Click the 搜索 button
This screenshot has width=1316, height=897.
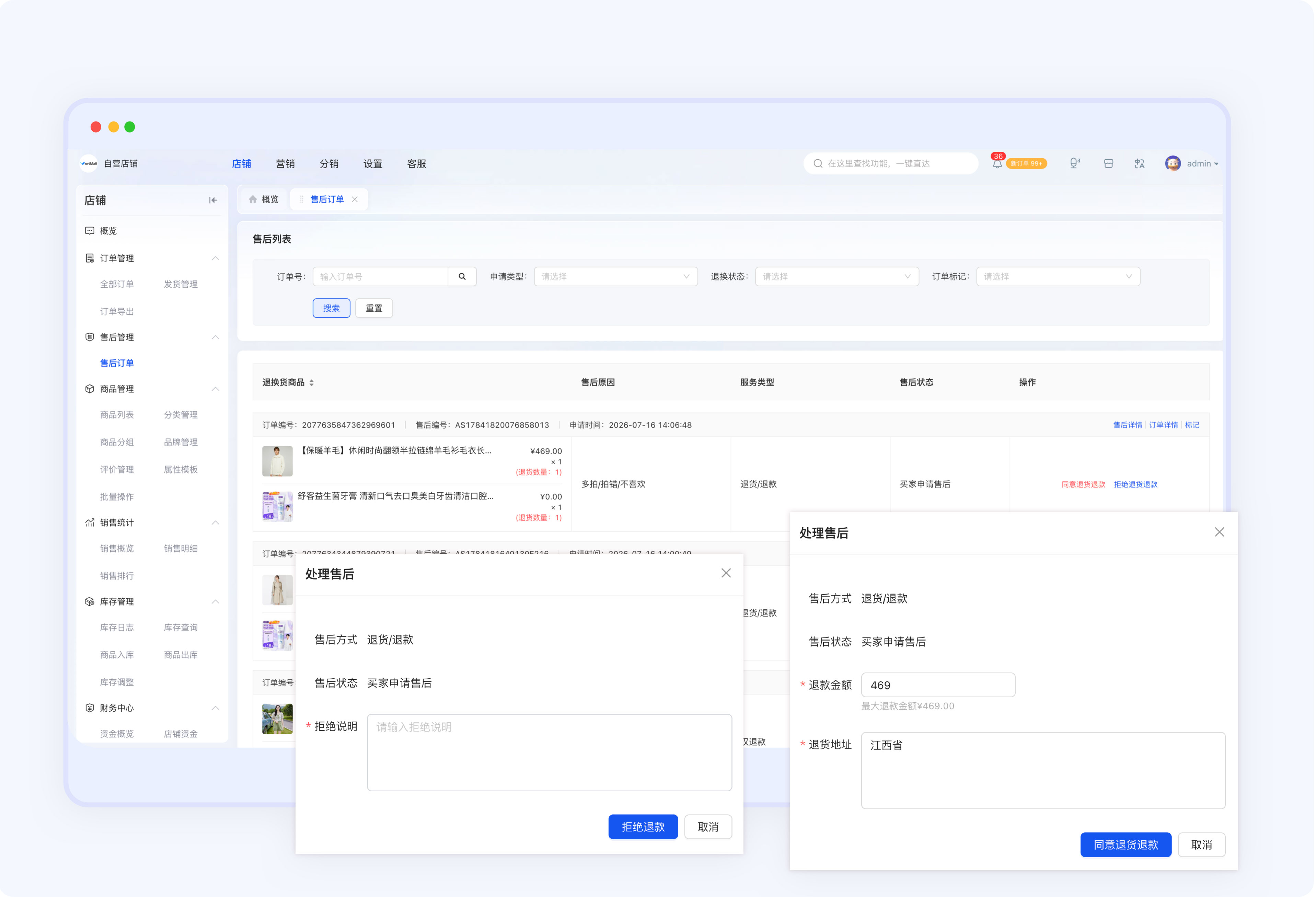331,308
